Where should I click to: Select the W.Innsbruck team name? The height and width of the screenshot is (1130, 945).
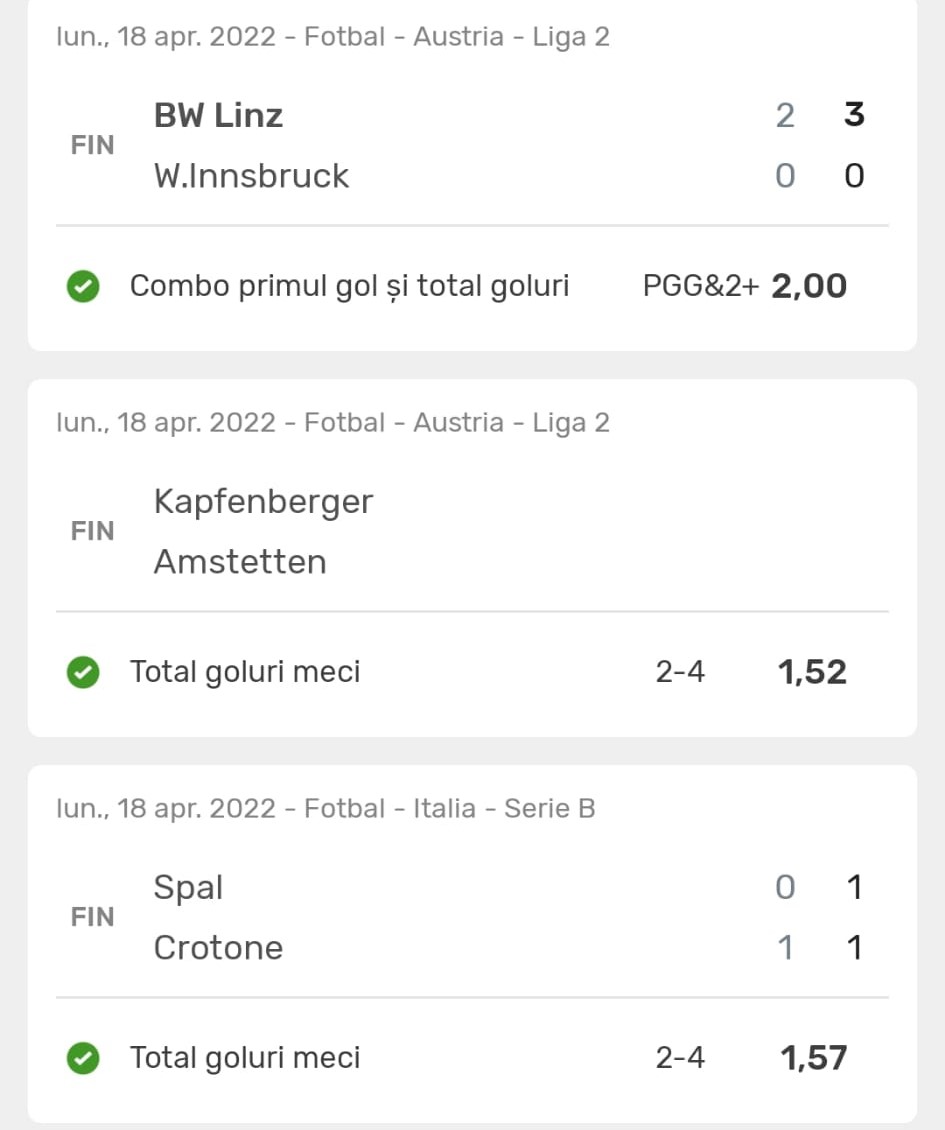(x=251, y=176)
